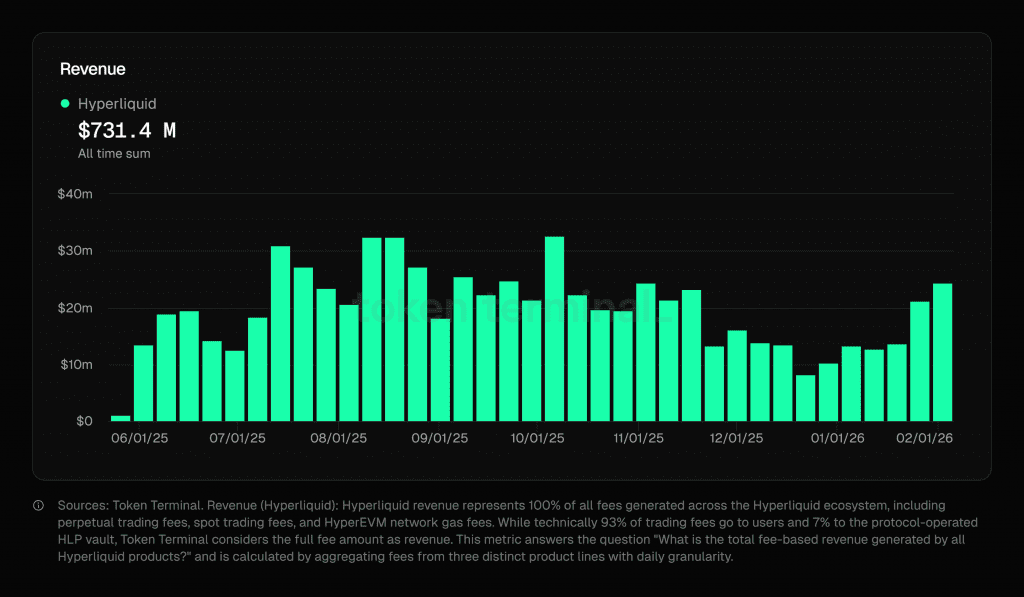Select the 10/01/25 date axis label
Viewport: 1024px width, 597px height.
click(x=538, y=438)
